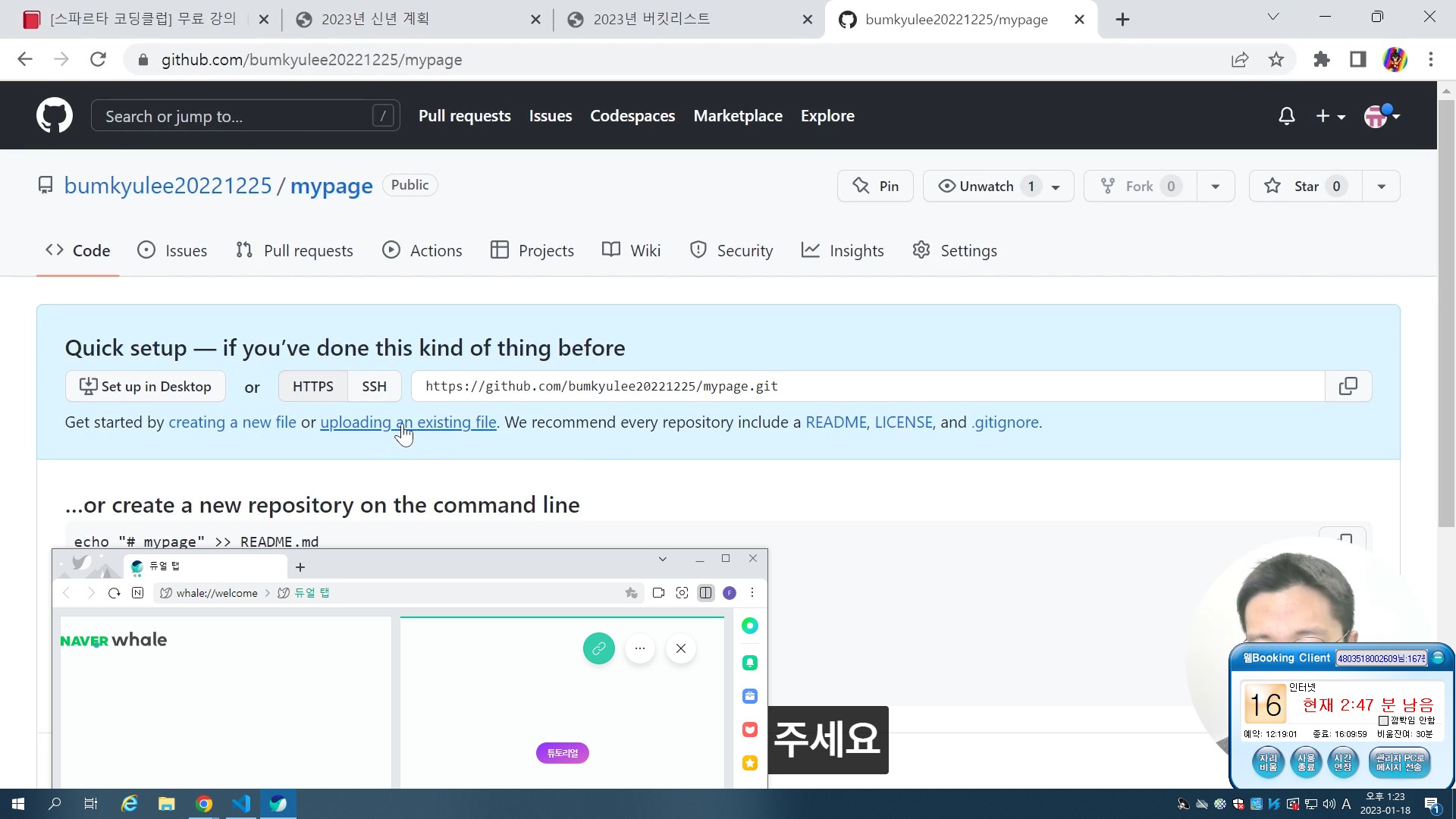Viewport: 1456px width, 819px height.
Task: Click Whale profile avatar icon
Action: [730, 593]
